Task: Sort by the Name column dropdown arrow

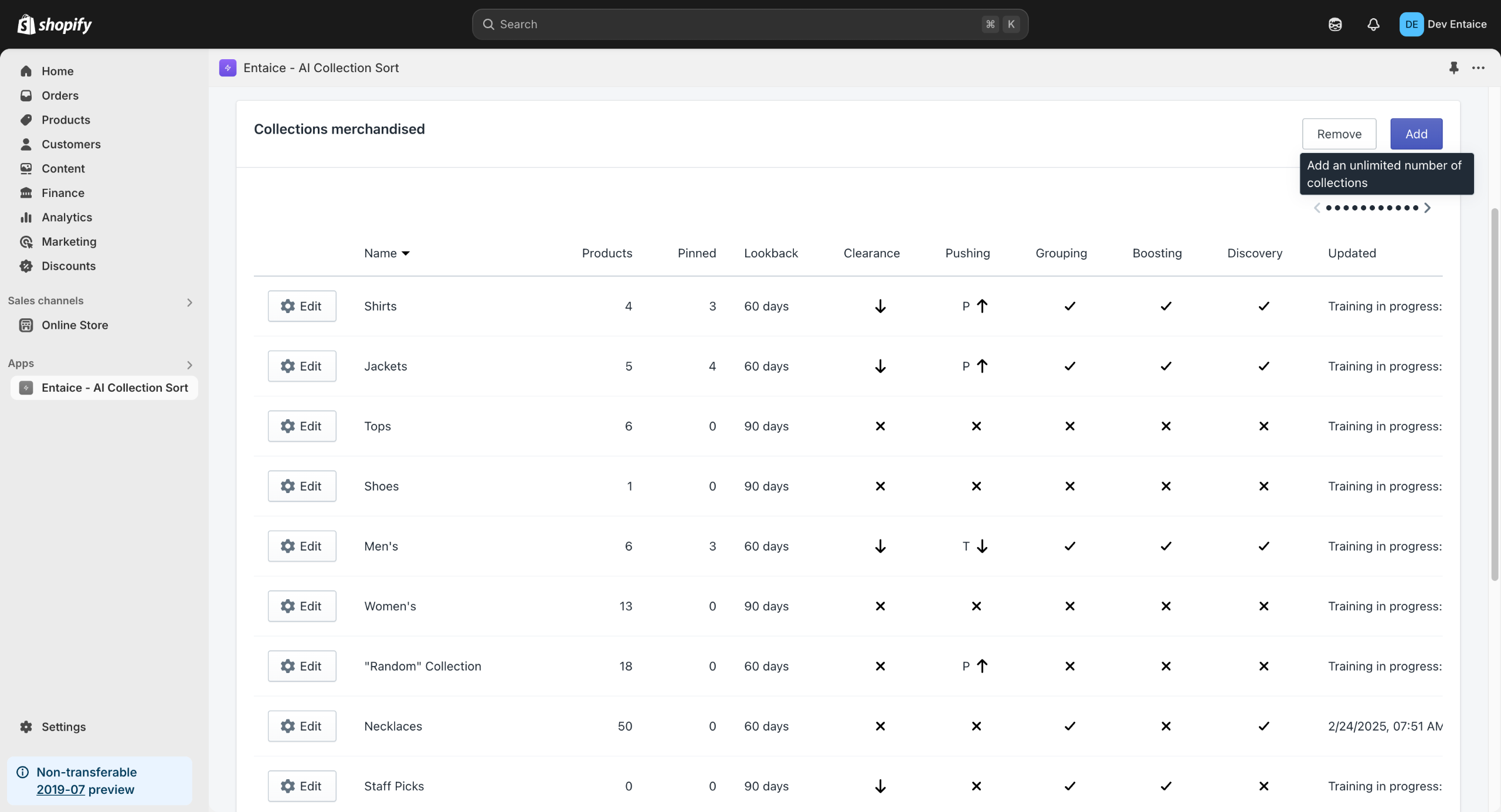Action: coord(405,253)
